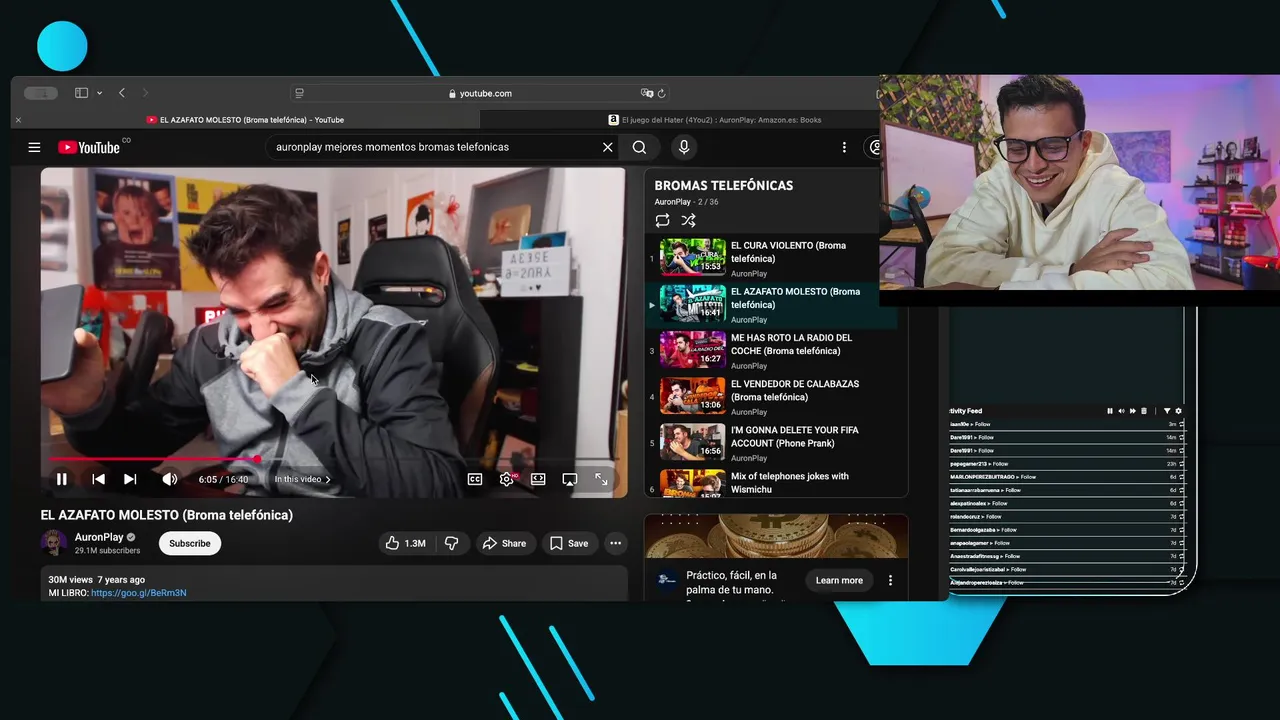Image resolution: width=1280 pixels, height=720 pixels.
Task: Toggle playlist loop icon
Action: pos(662,220)
